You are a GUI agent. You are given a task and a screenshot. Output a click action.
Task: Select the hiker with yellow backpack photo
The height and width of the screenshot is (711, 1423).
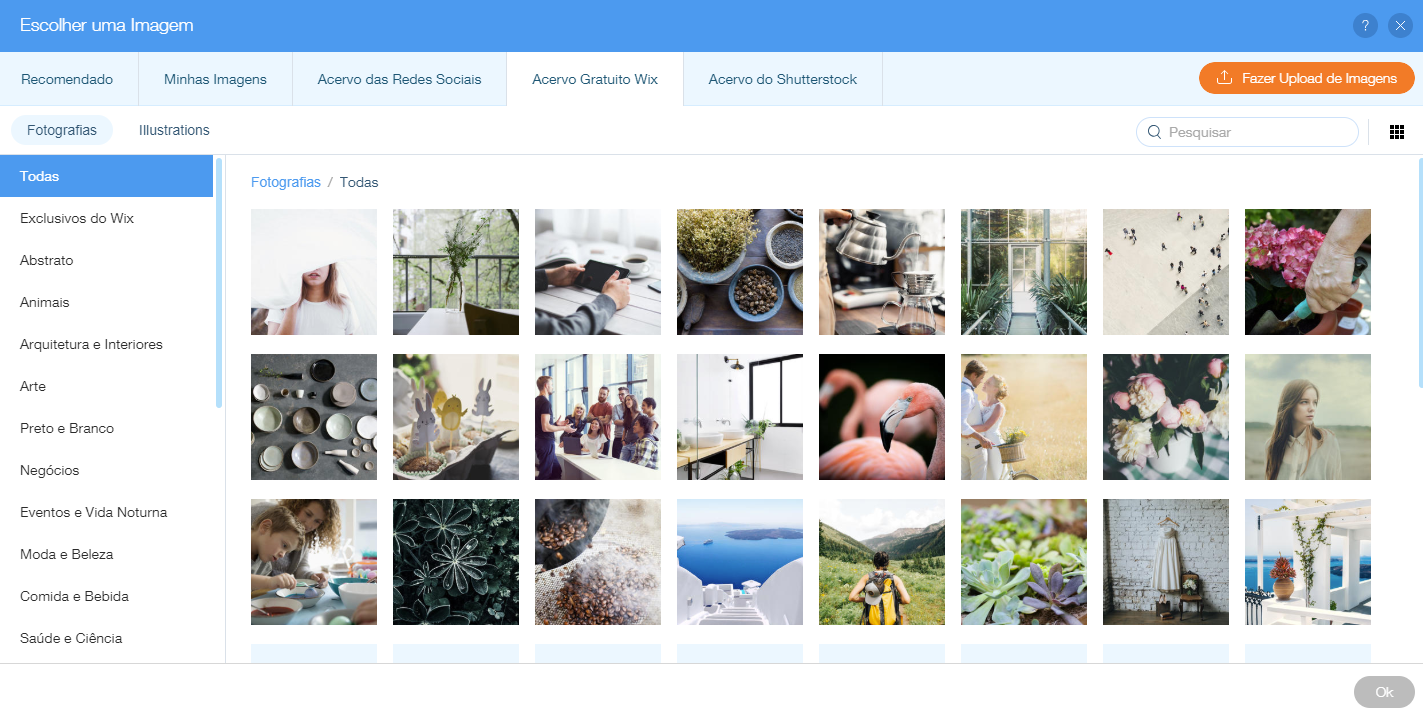882,562
